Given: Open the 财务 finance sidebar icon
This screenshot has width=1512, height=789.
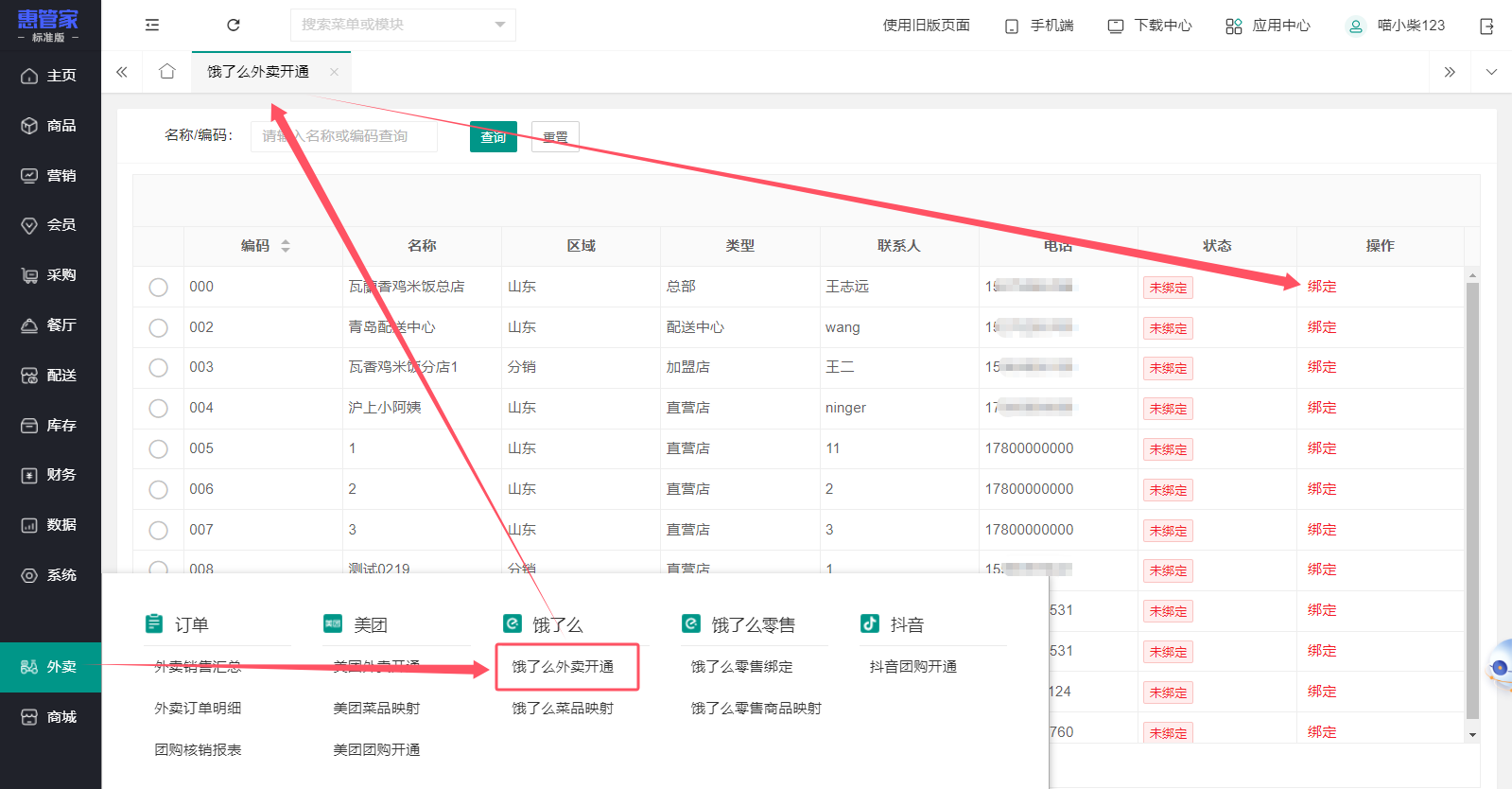Looking at the screenshot, I should (x=29, y=475).
